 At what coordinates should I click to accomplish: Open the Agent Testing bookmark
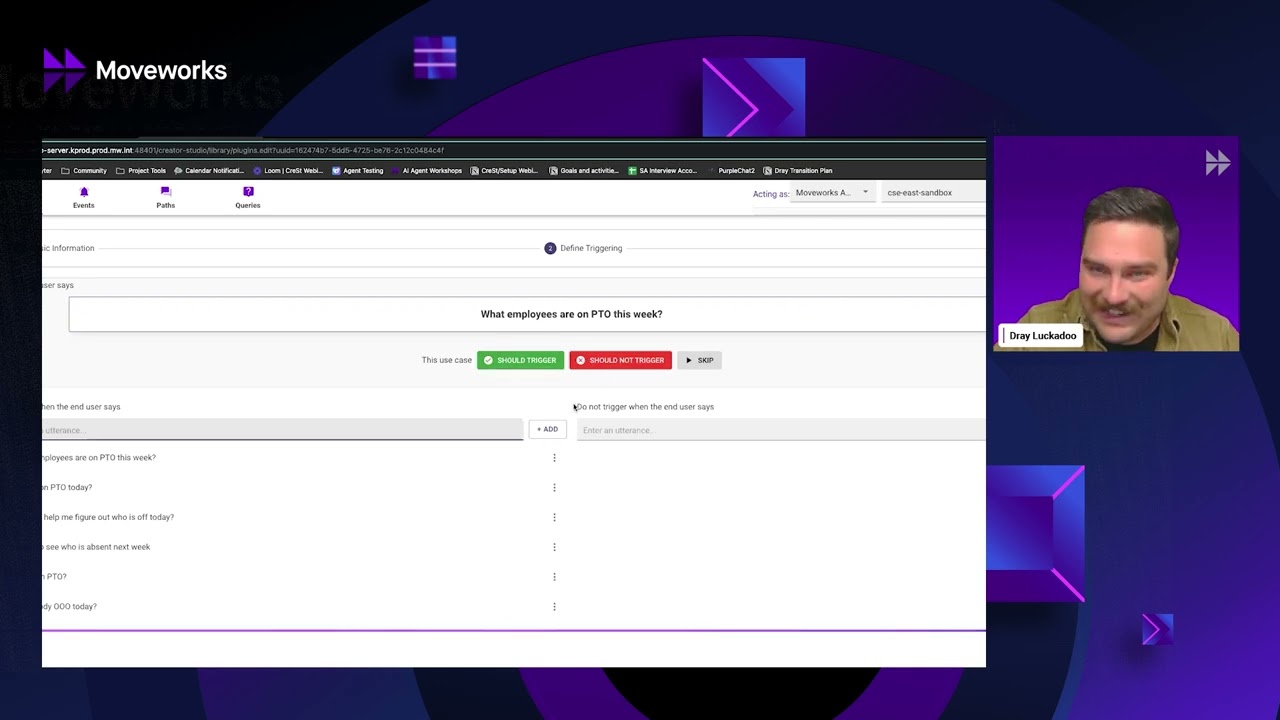click(358, 171)
